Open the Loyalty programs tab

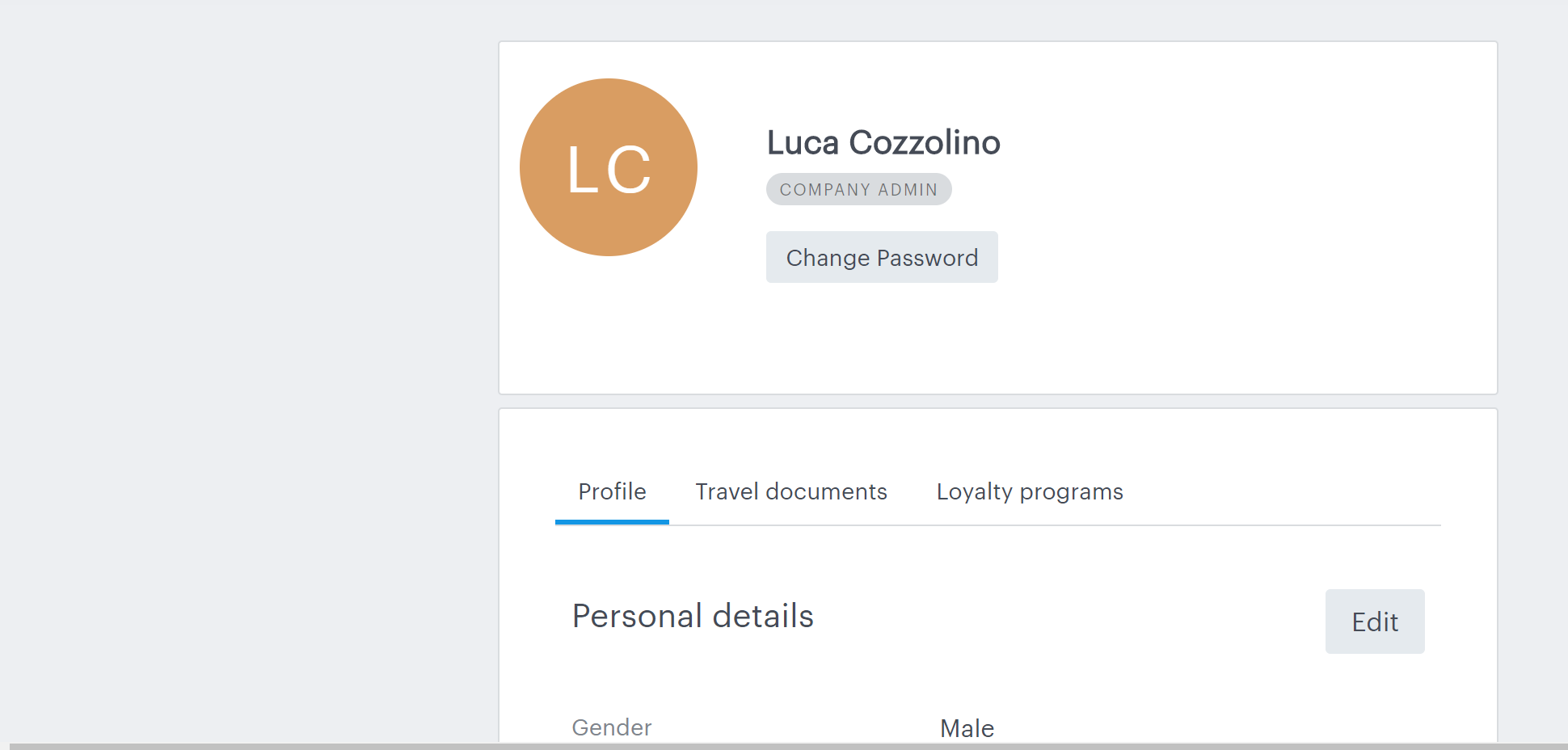[x=1030, y=491]
